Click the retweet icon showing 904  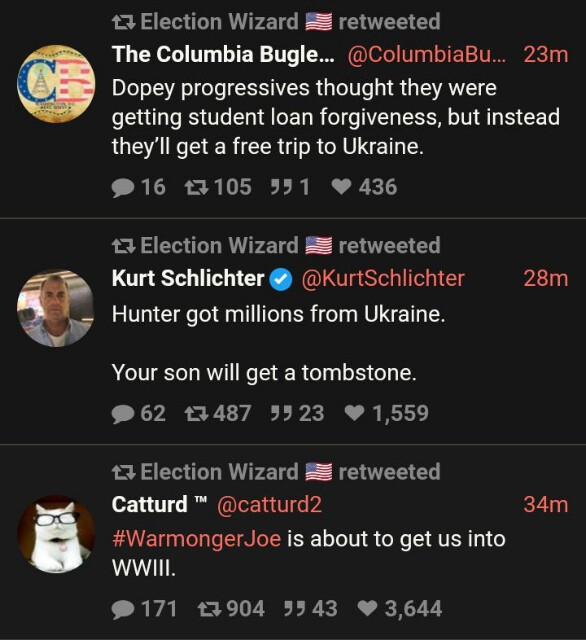210,609
